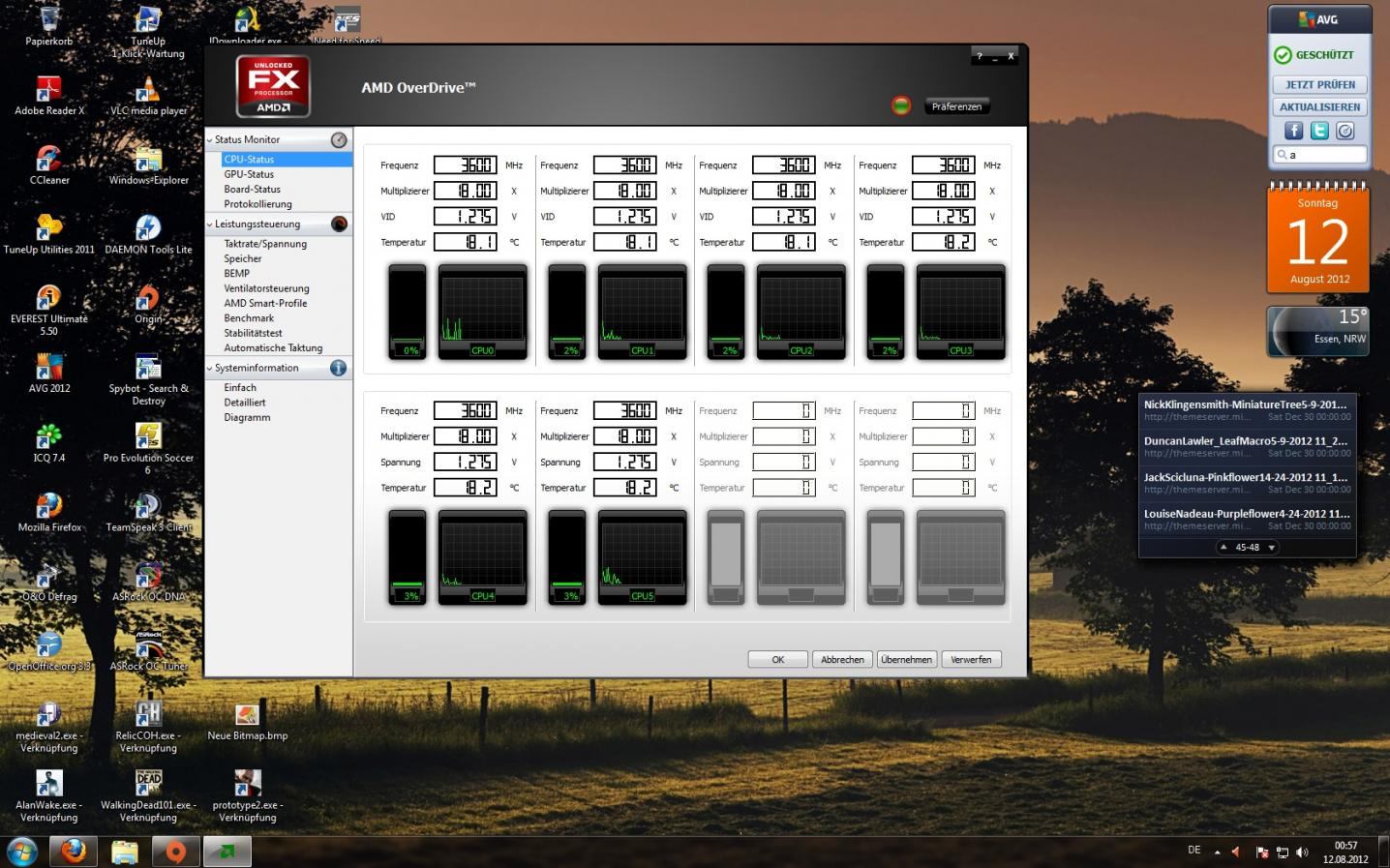The width and height of the screenshot is (1390, 868).
Task: Click the Papierkorb desktop icon
Action: tap(49, 25)
